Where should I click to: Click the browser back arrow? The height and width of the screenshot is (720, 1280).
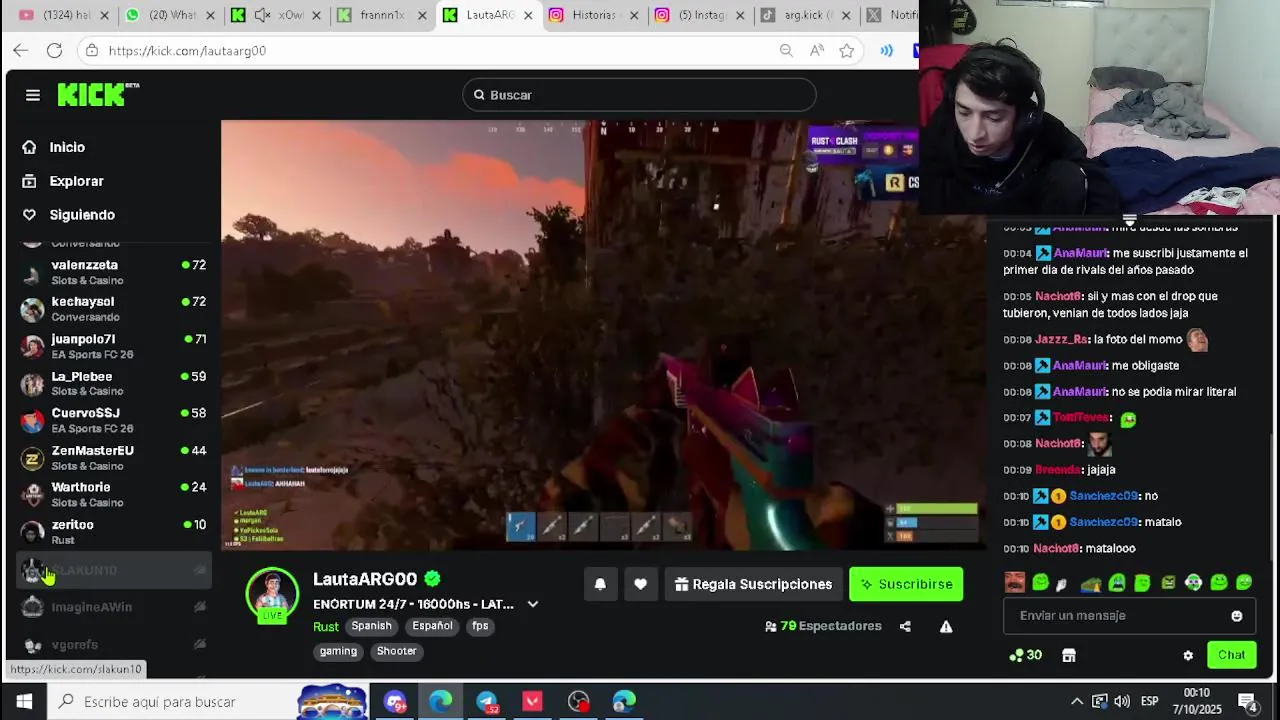(x=21, y=50)
